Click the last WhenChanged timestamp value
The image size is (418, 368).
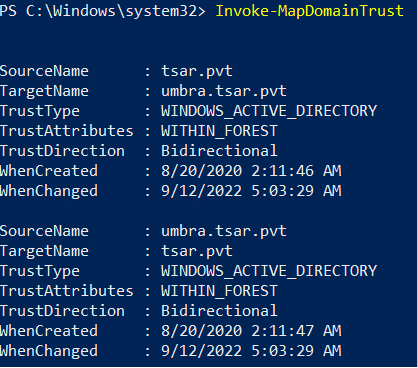251,351
